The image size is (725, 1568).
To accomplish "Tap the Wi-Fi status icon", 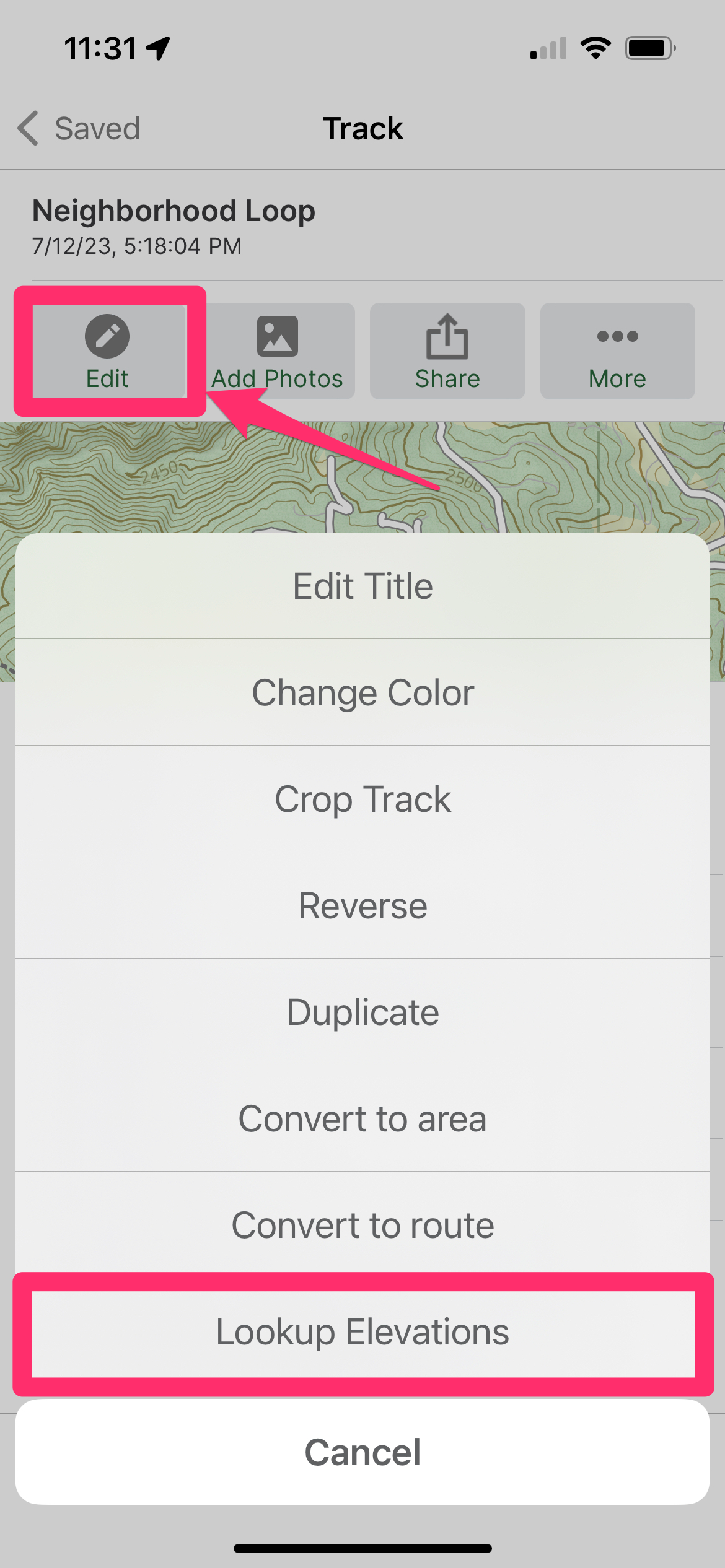I will point(595,48).
